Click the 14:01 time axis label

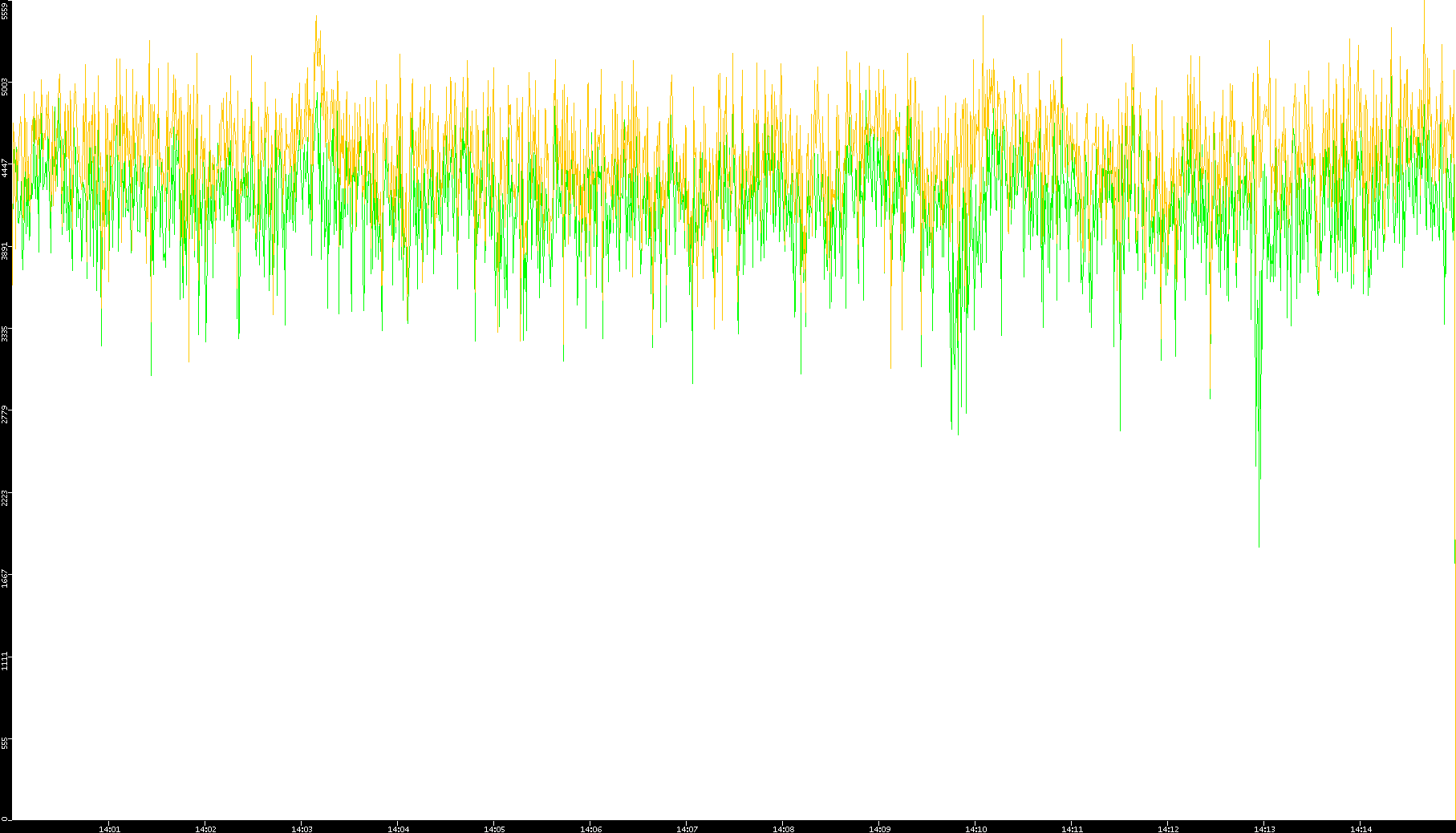coord(109,829)
